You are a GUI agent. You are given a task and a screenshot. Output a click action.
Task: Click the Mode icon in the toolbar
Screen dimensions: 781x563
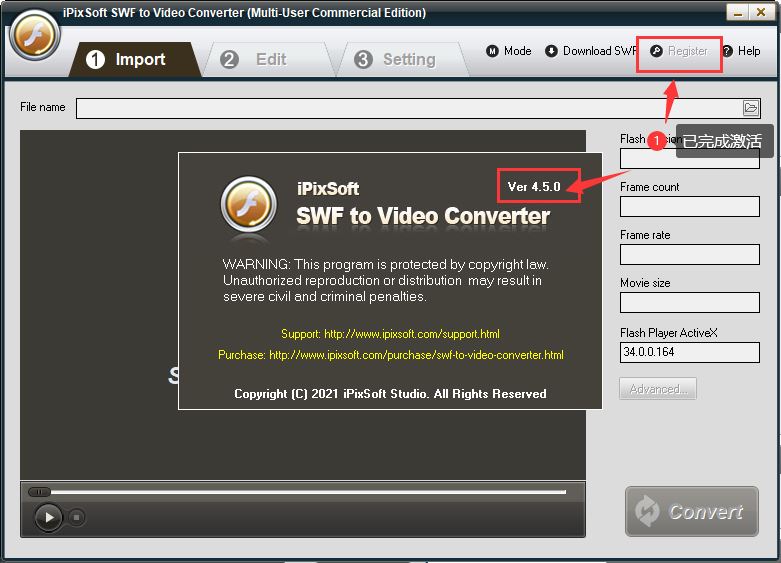tap(492, 51)
